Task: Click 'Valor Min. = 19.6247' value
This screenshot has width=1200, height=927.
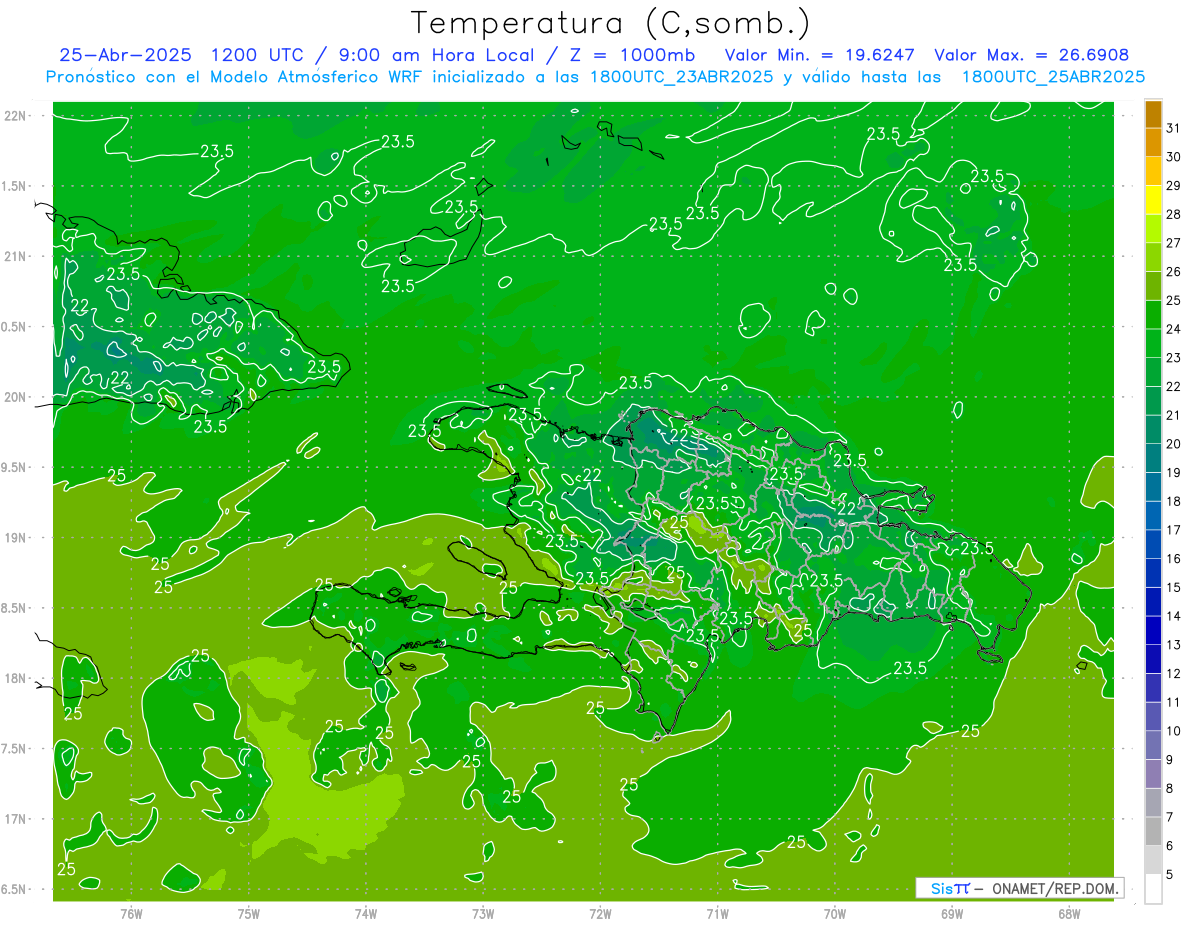Action: [x=819, y=55]
